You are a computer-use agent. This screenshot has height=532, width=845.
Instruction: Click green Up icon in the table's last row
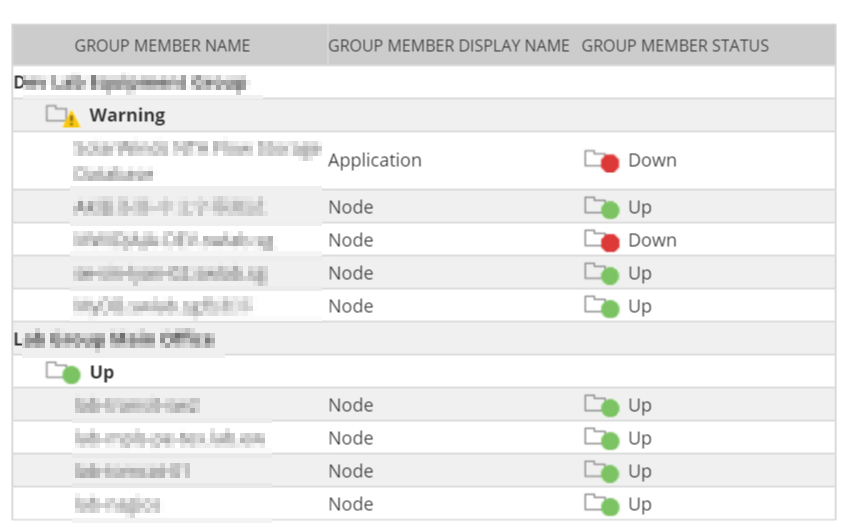(x=602, y=505)
